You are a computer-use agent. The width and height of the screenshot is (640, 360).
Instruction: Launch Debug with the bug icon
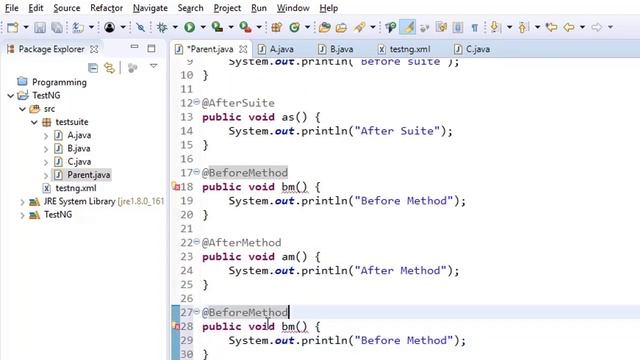click(x=162, y=27)
